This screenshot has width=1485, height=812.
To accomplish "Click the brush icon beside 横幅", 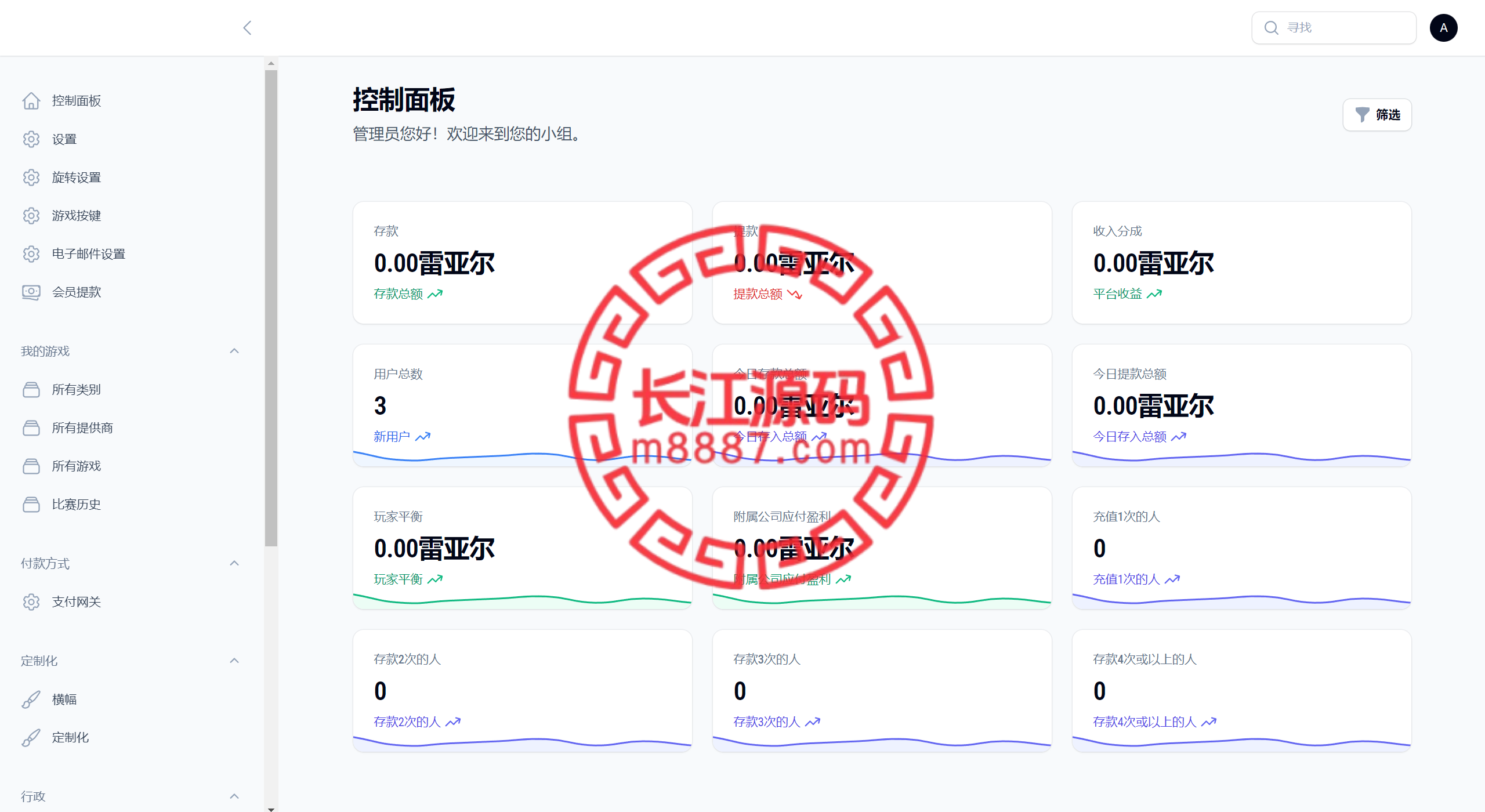I will click(31, 699).
